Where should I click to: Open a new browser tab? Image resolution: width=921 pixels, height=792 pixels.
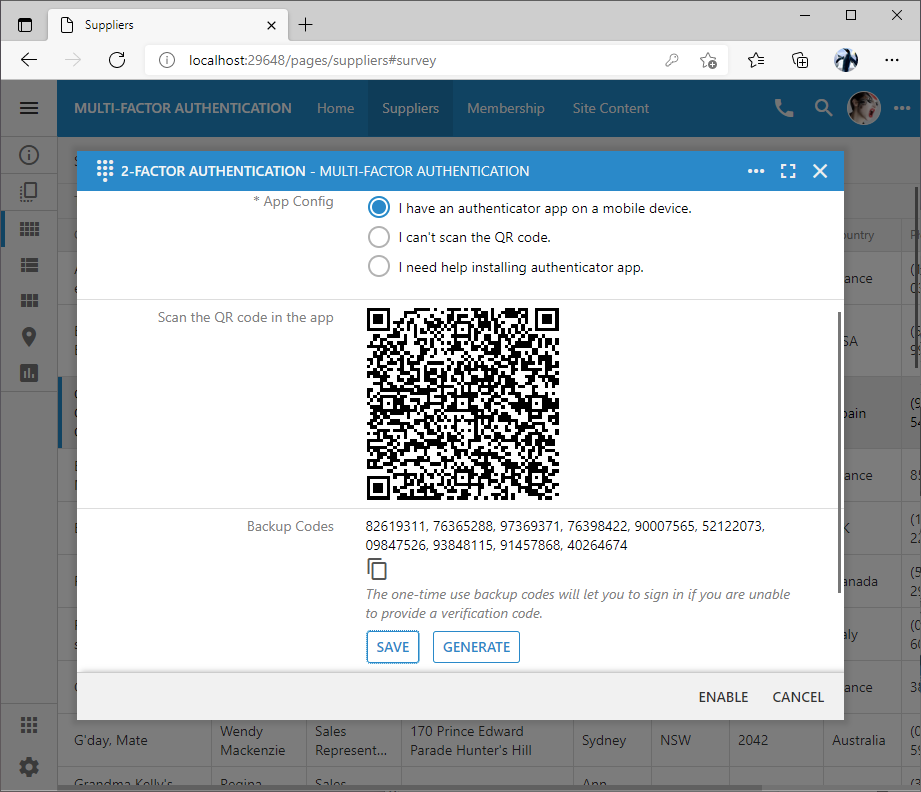point(305,25)
